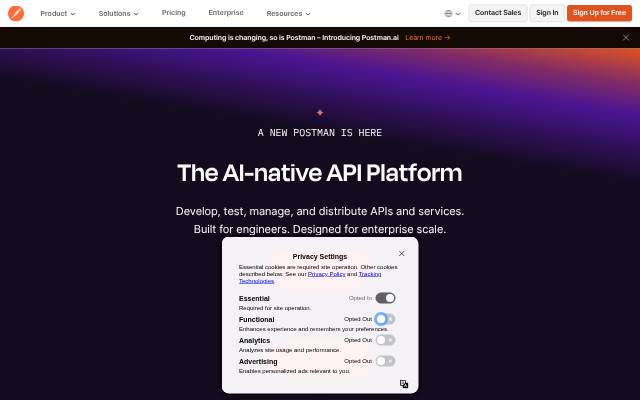Screen dimensions: 640x400
Task: Click the Sign In button
Action: tap(547, 13)
